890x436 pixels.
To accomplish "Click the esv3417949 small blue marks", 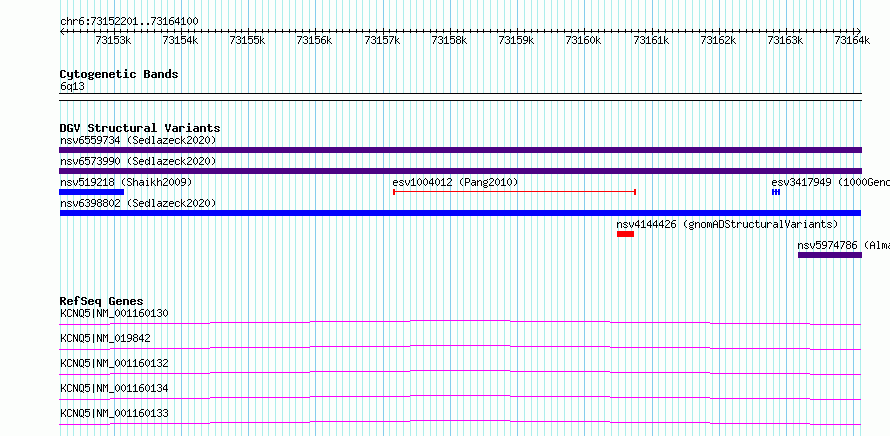I will pyautogui.click(x=776, y=192).
